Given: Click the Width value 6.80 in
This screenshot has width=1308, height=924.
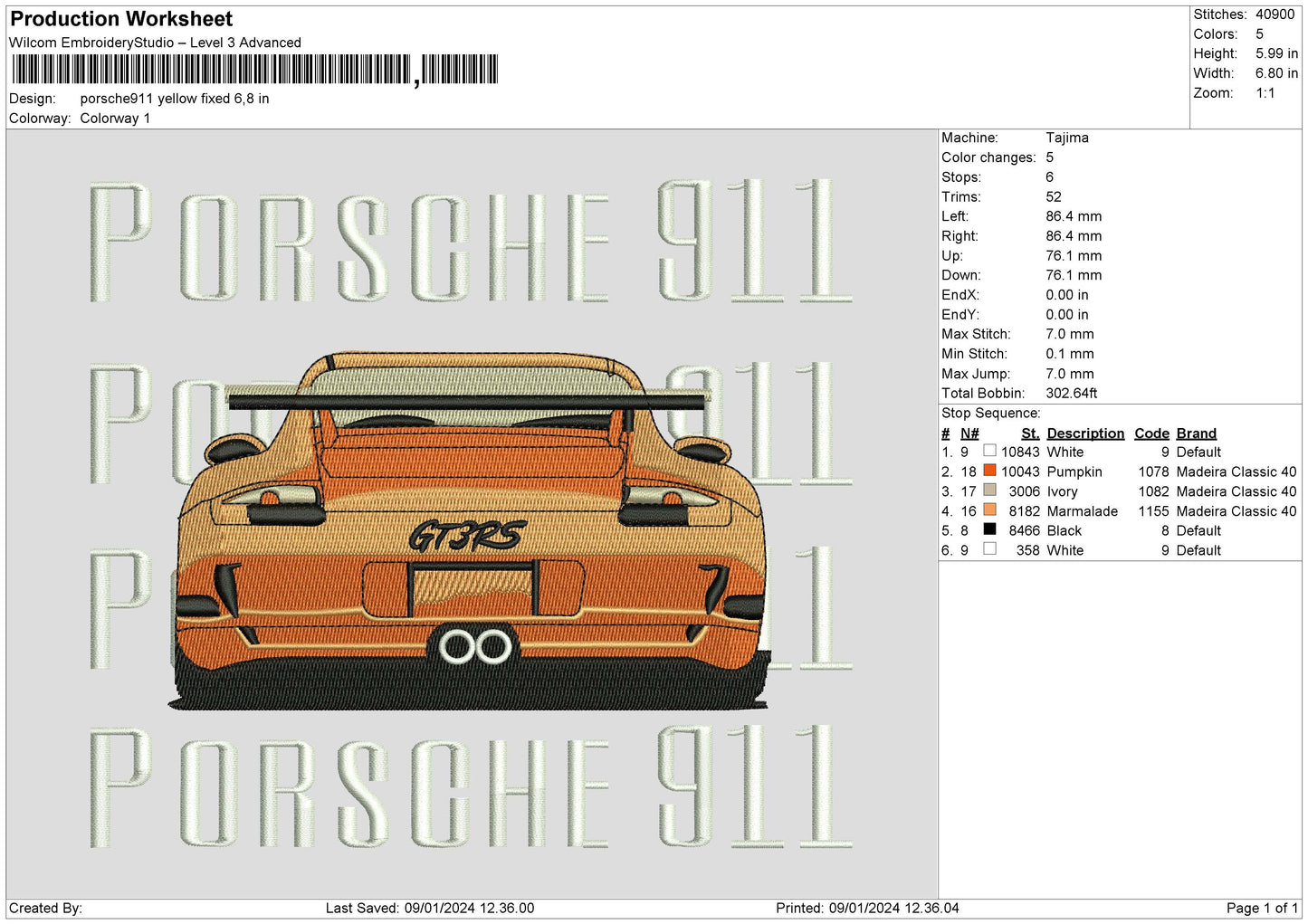Looking at the screenshot, I should pos(1276,73).
